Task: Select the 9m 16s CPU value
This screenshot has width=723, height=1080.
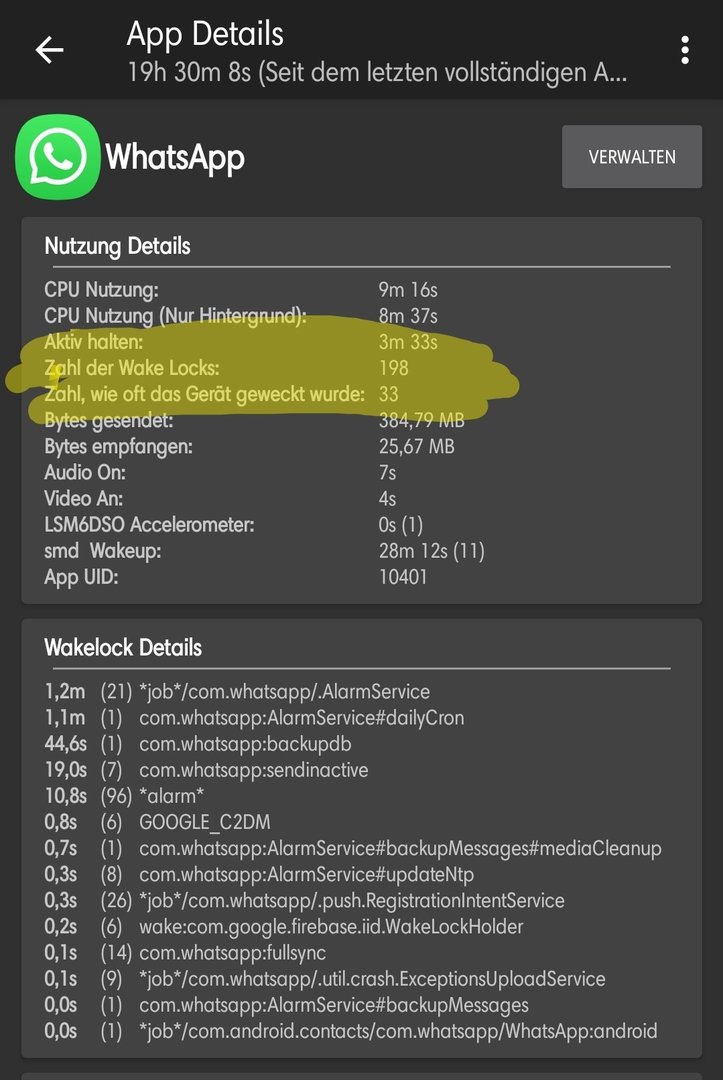Action: pyautogui.click(x=408, y=289)
